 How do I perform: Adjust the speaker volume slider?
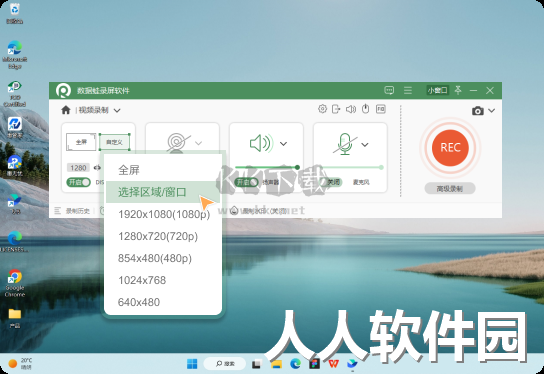(267, 167)
